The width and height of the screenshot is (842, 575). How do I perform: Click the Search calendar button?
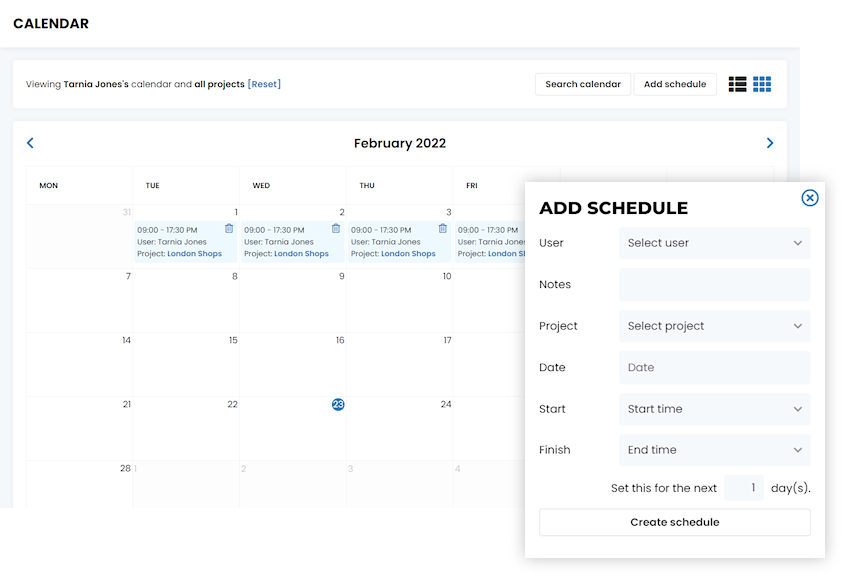[x=583, y=84]
